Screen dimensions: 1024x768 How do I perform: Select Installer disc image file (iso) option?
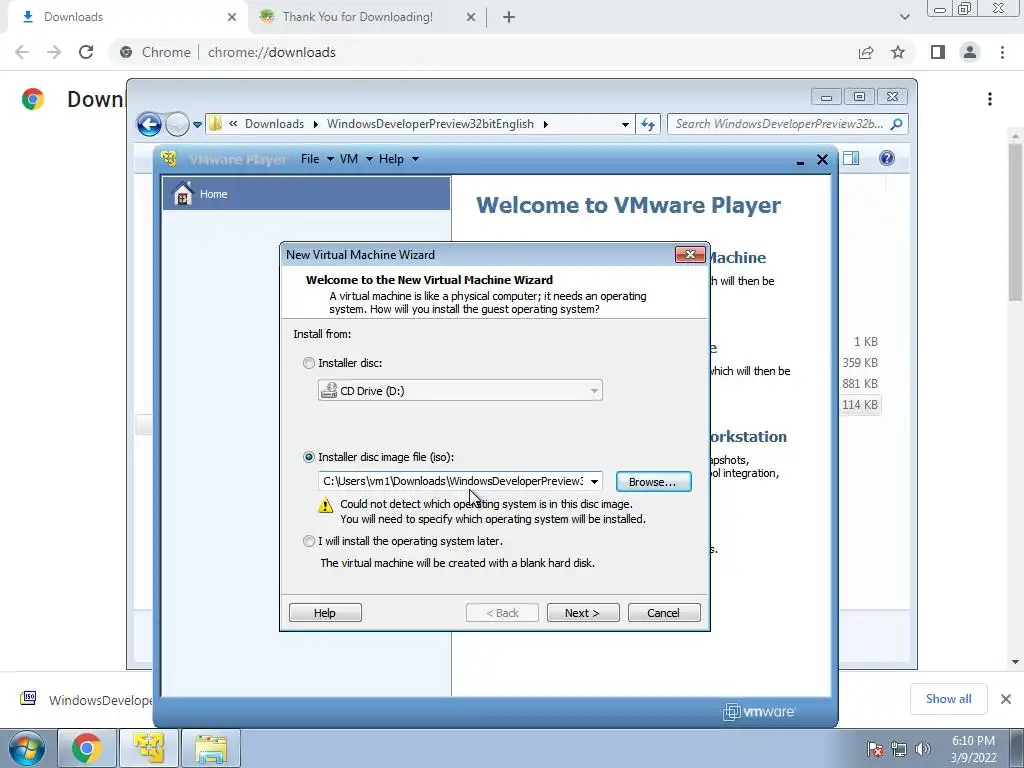click(309, 457)
